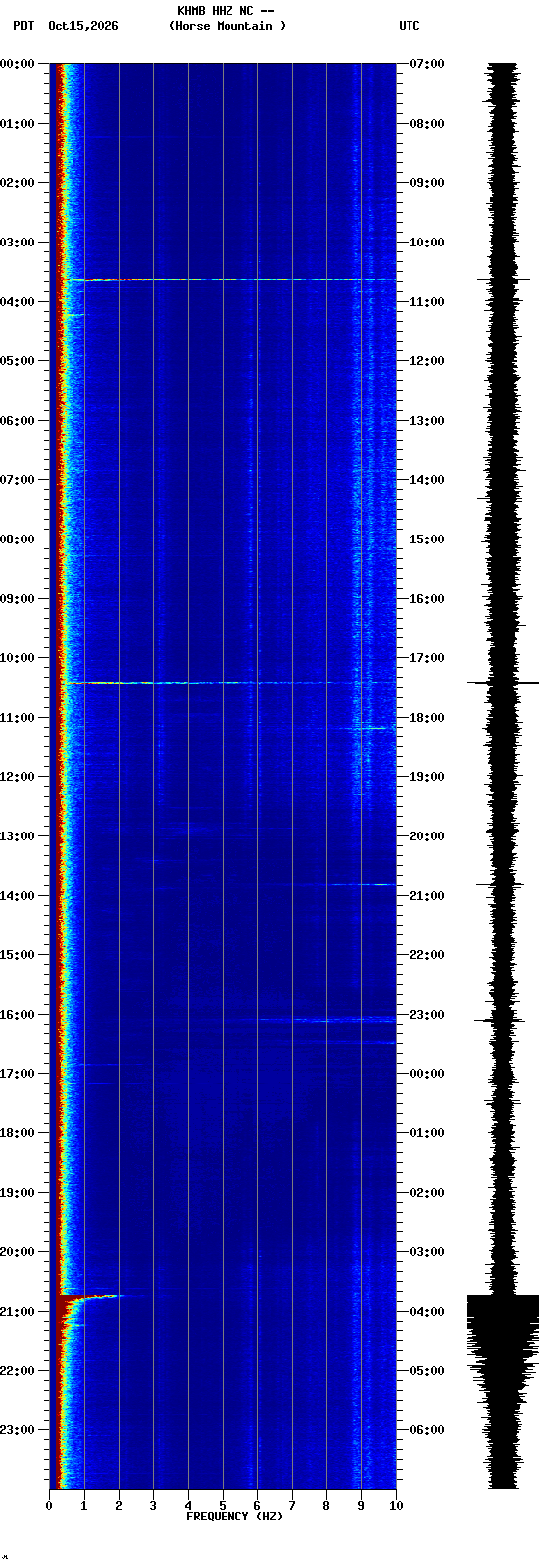Viewport: 546px width, 1568px height.
Task: Click the 10 Hz frequency tick label
Action: click(396, 1506)
